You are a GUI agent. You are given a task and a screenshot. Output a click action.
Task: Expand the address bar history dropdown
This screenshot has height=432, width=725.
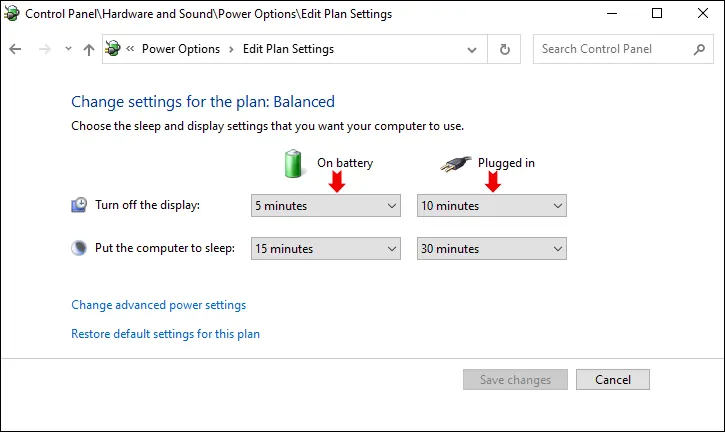(x=473, y=49)
